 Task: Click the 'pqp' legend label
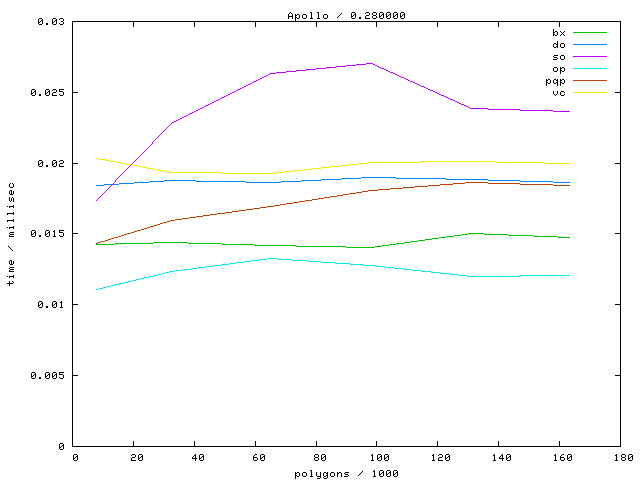556,81
